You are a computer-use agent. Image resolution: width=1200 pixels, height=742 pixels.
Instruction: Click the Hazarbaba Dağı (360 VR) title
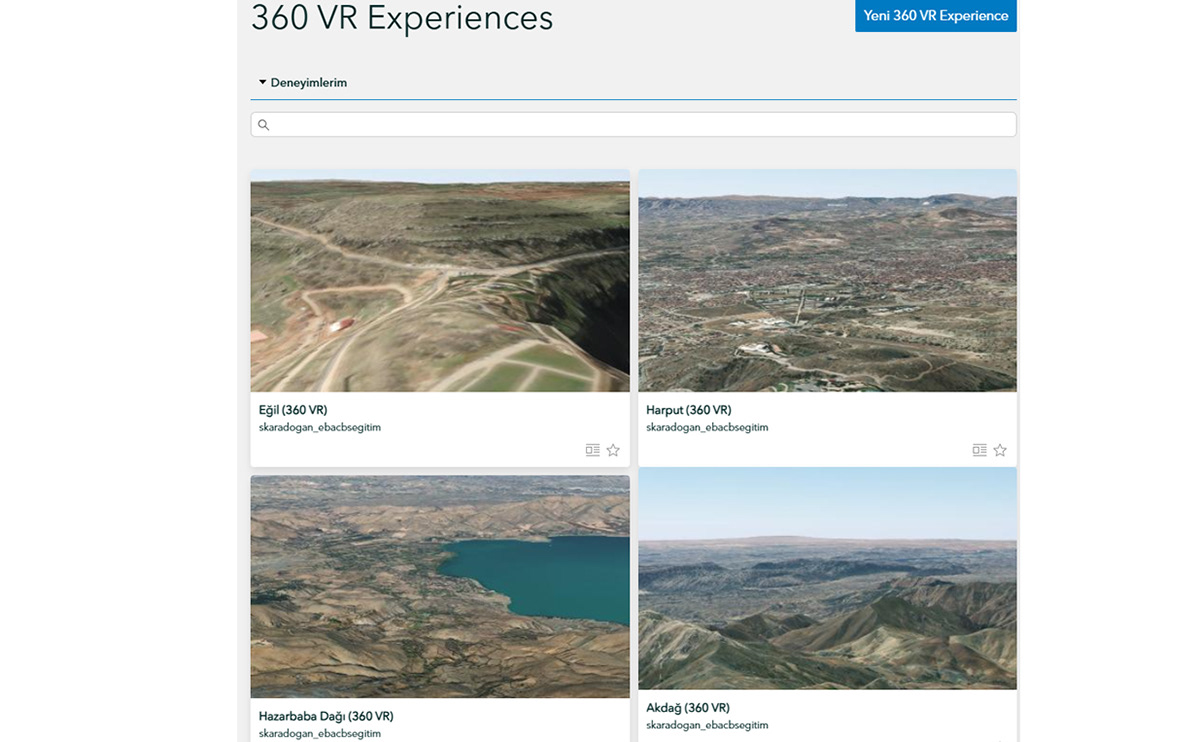[326, 716]
